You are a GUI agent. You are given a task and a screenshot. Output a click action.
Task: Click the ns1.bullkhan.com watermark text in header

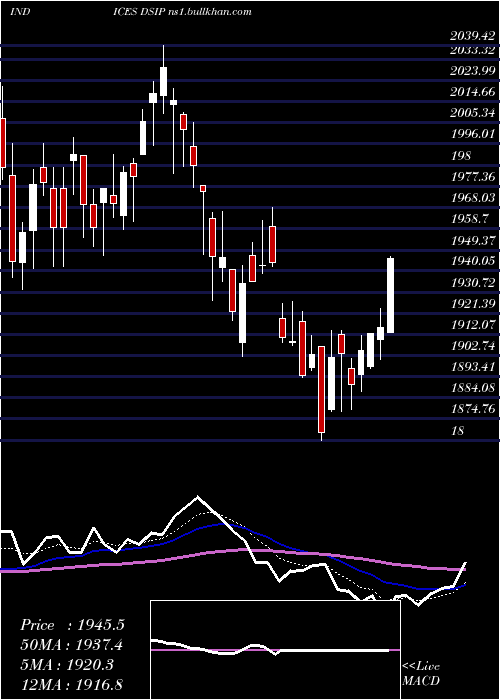tap(211, 11)
